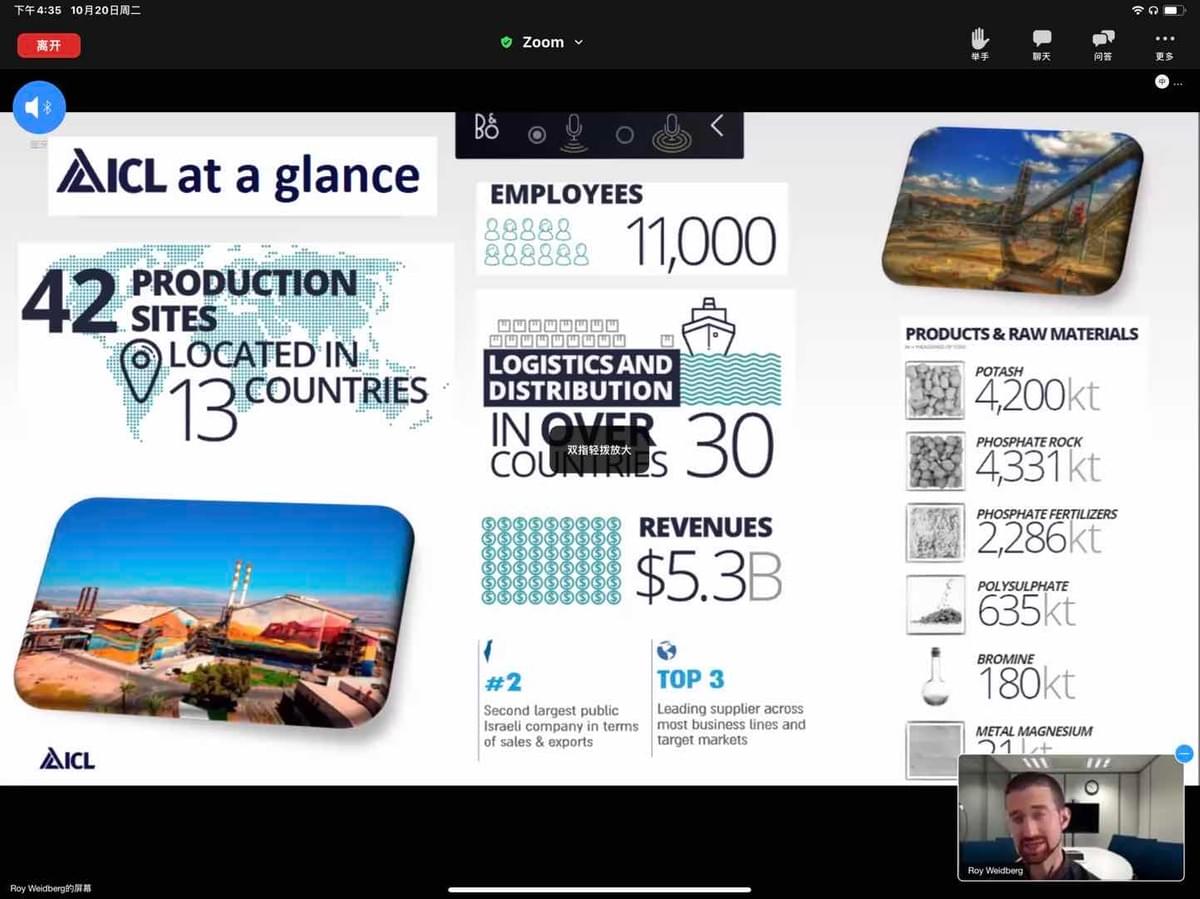Viewport: 1200px width, 899px height.
Task: Click the cargo ship icon
Action: pos(709,326)
